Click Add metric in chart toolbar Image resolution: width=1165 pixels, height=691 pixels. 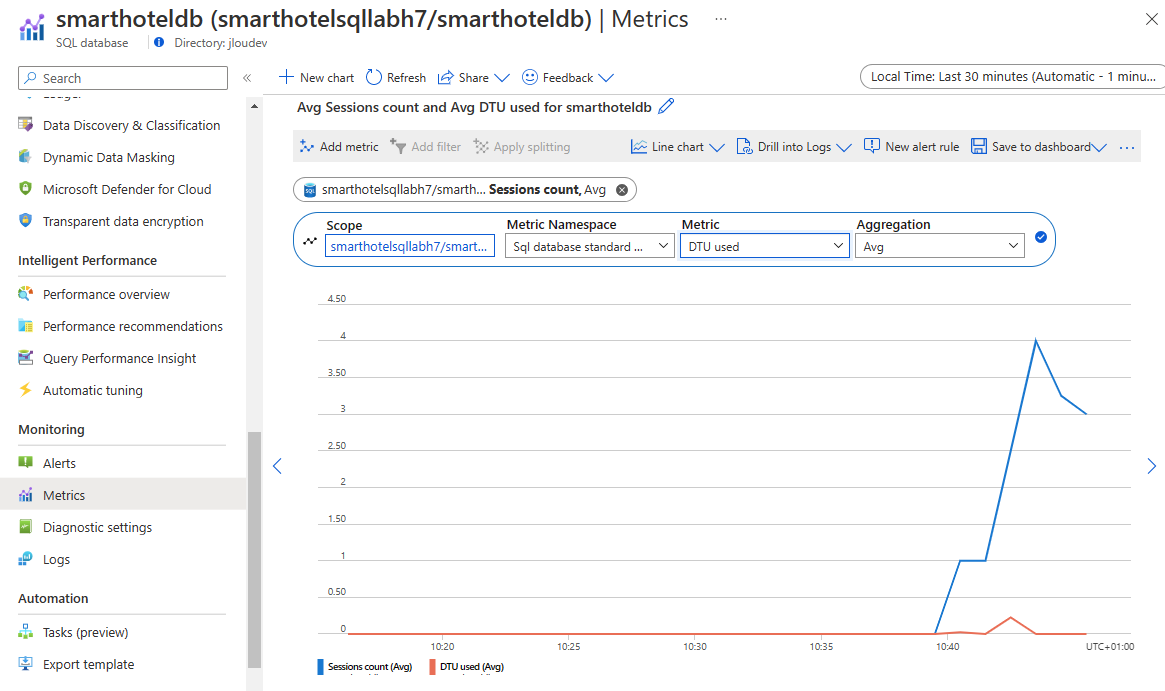[339, 147]
